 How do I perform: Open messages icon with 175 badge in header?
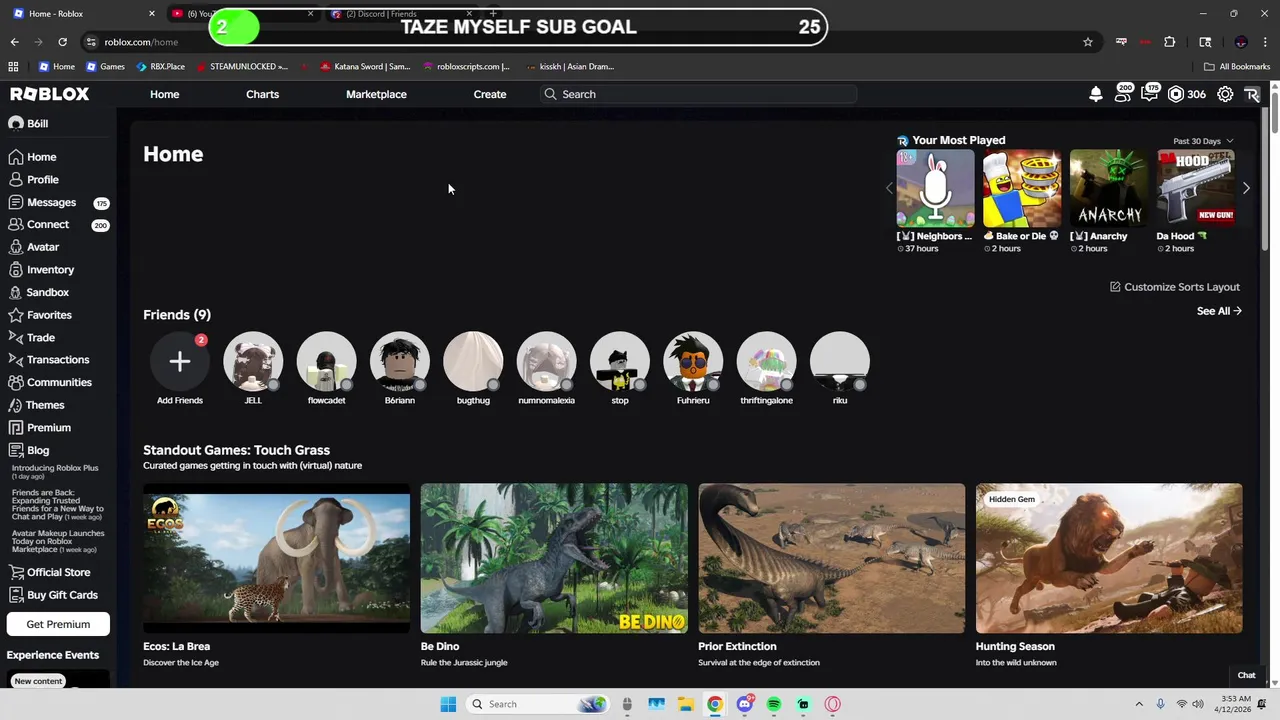point(1150,93)
